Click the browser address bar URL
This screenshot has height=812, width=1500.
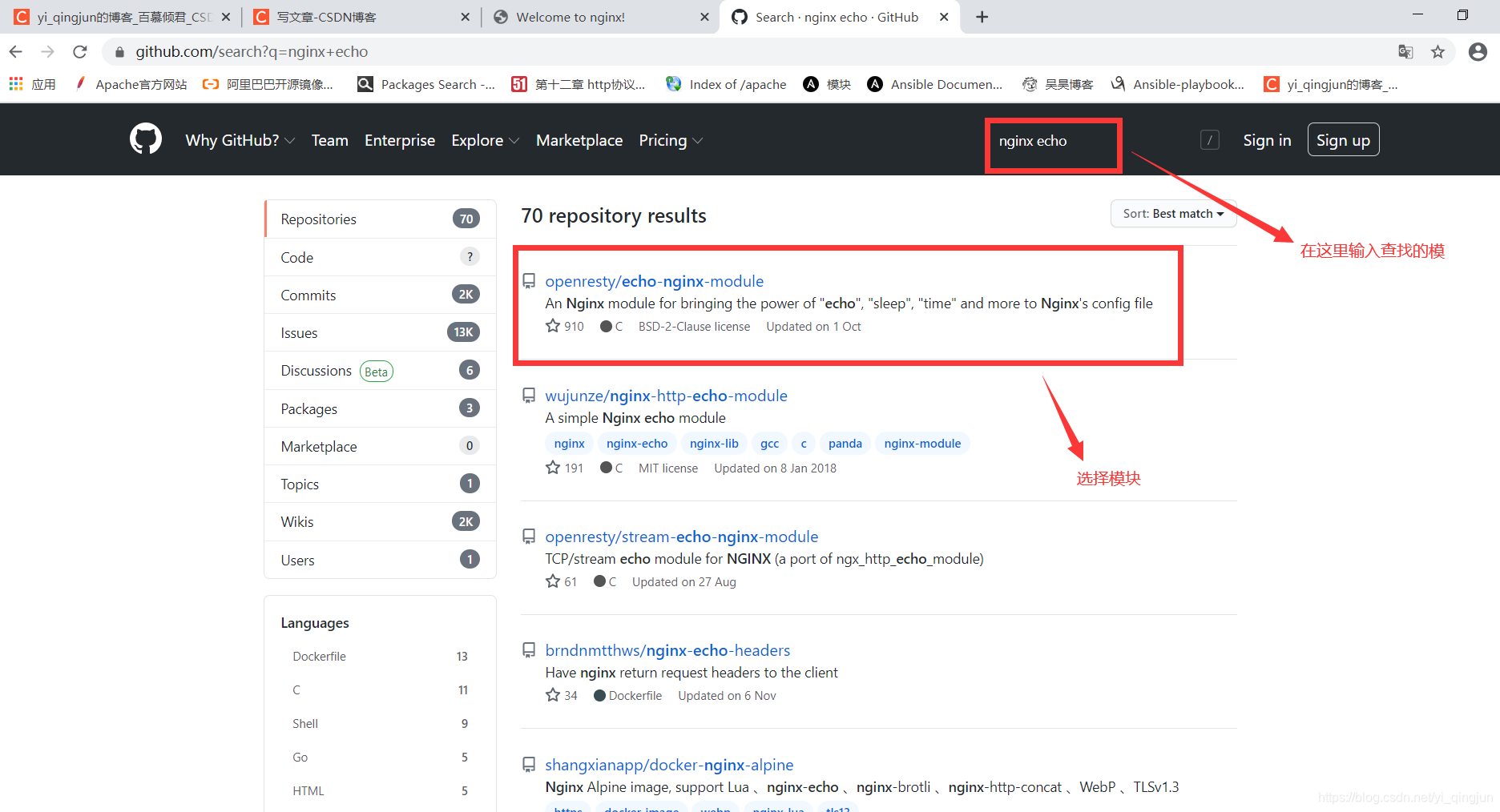pos(252,52)
